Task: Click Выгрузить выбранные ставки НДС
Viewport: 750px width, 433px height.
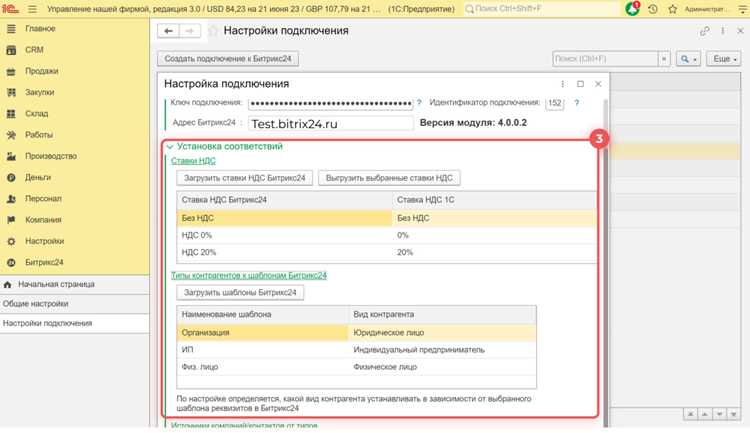Action: 389,178
